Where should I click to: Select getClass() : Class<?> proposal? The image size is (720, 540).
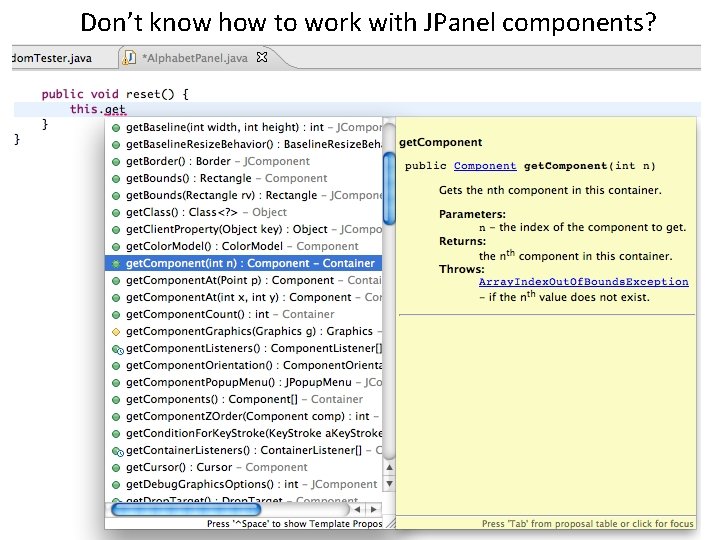tap(243, 212)
